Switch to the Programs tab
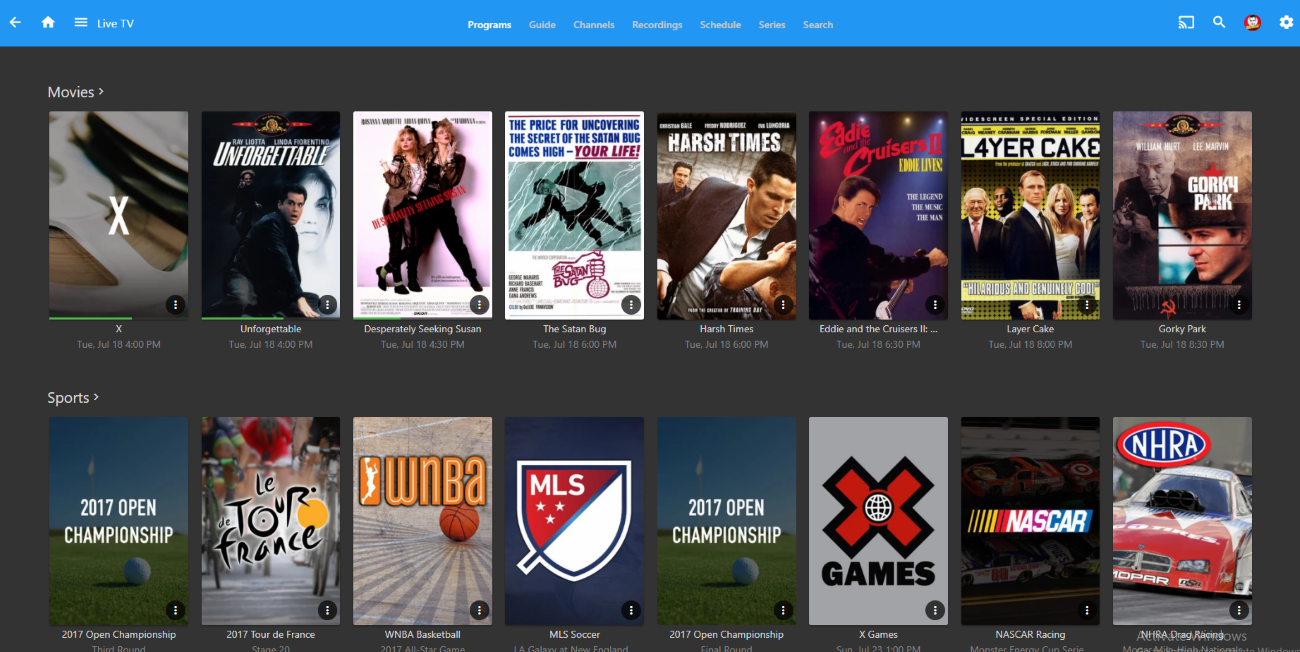 [489, 25]
